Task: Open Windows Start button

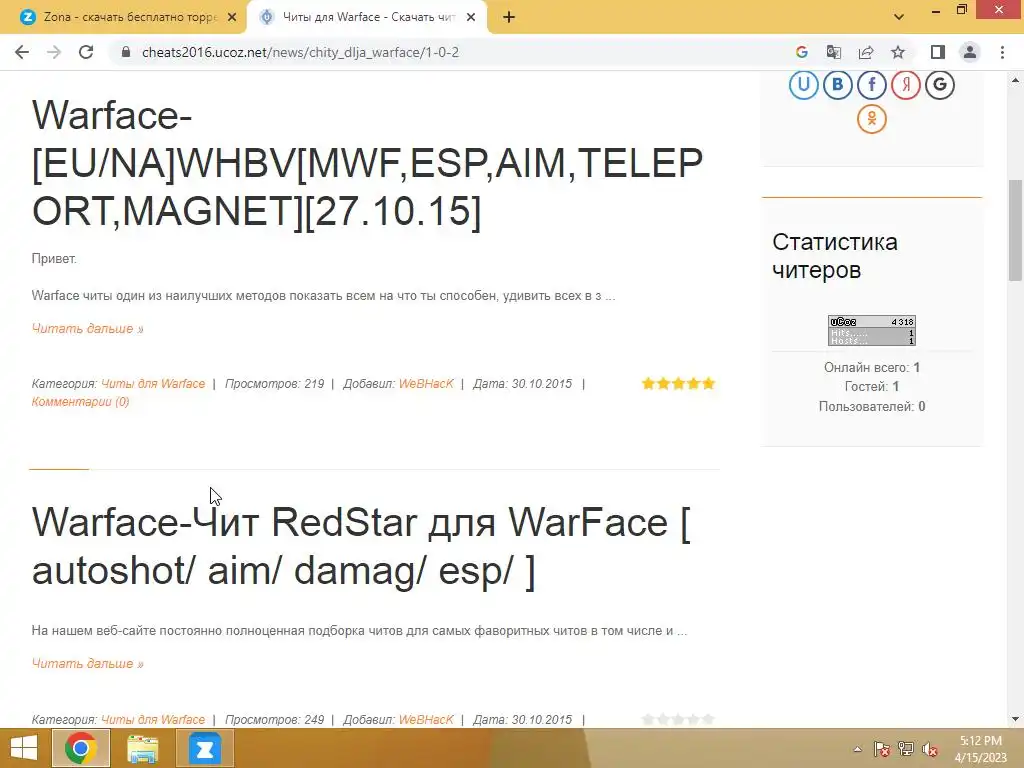Action: point(24,748)
